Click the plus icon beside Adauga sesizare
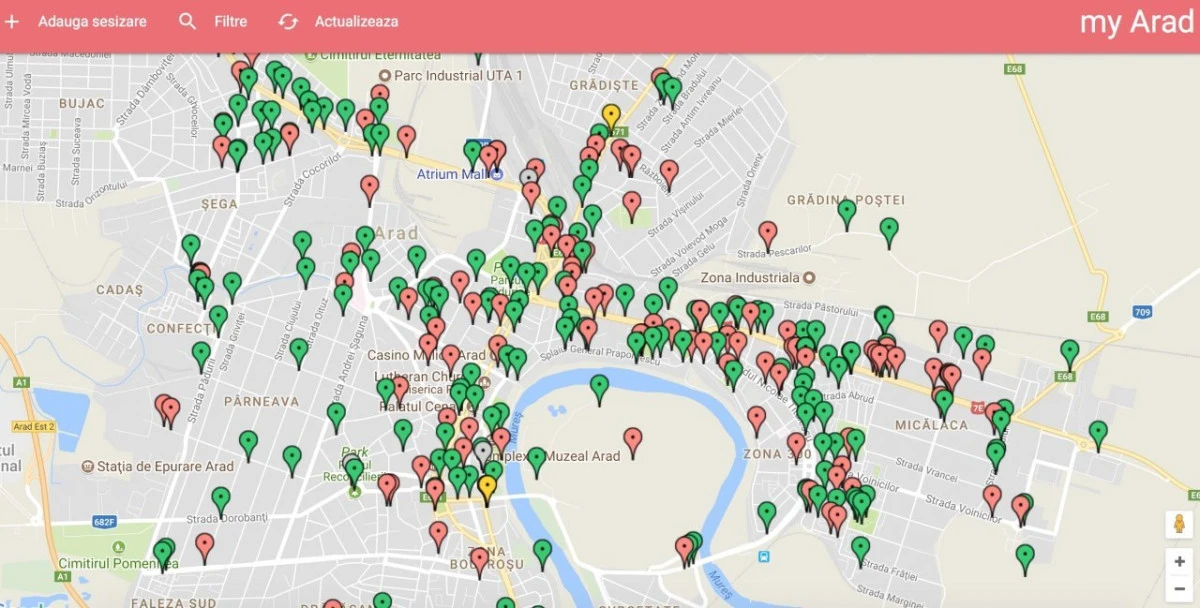1200x608 pixels. 12,21
